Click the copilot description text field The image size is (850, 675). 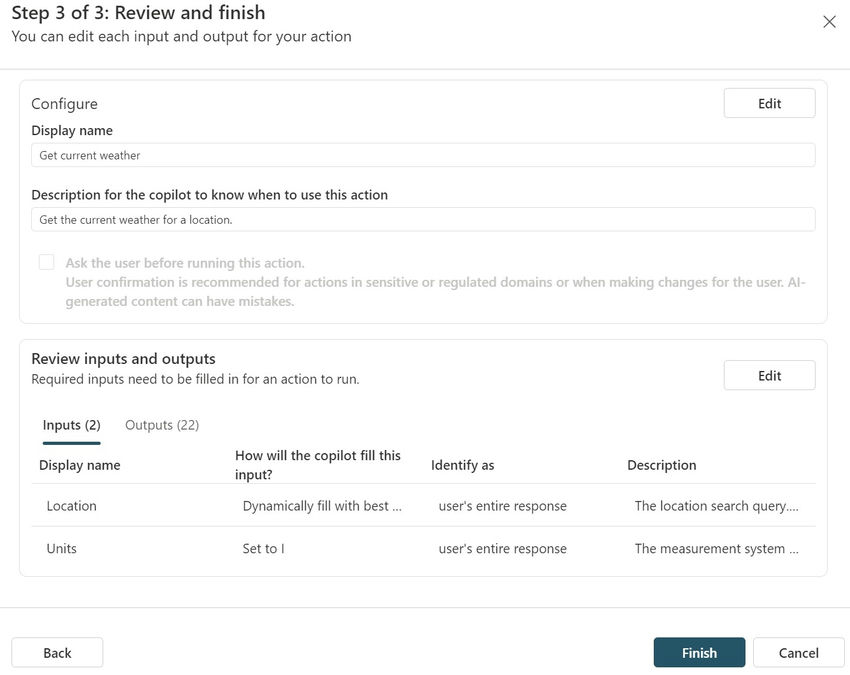point(423,219)
